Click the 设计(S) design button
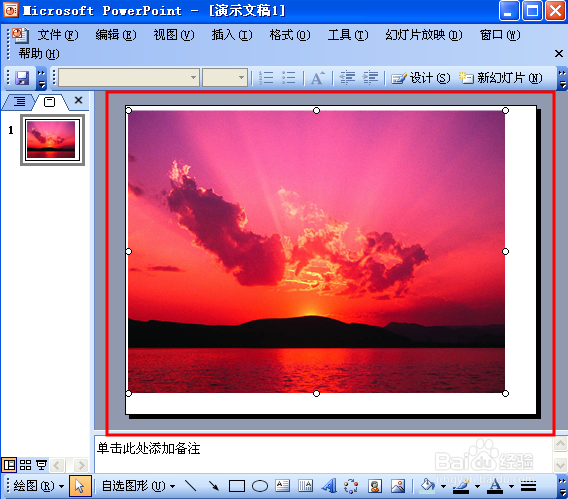The height and width of the screenshot is (499, 568). (x=421, y=78)
